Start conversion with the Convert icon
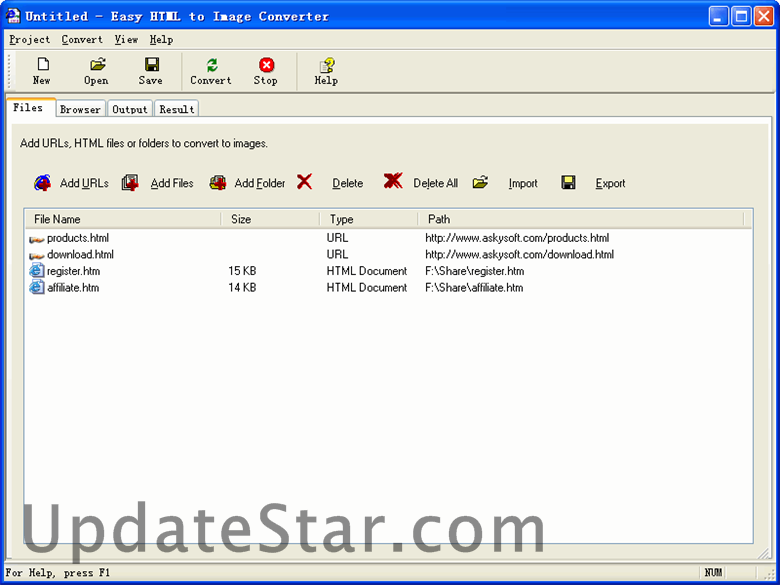This screenshot has width=780, height=585. tap(212, 65)
